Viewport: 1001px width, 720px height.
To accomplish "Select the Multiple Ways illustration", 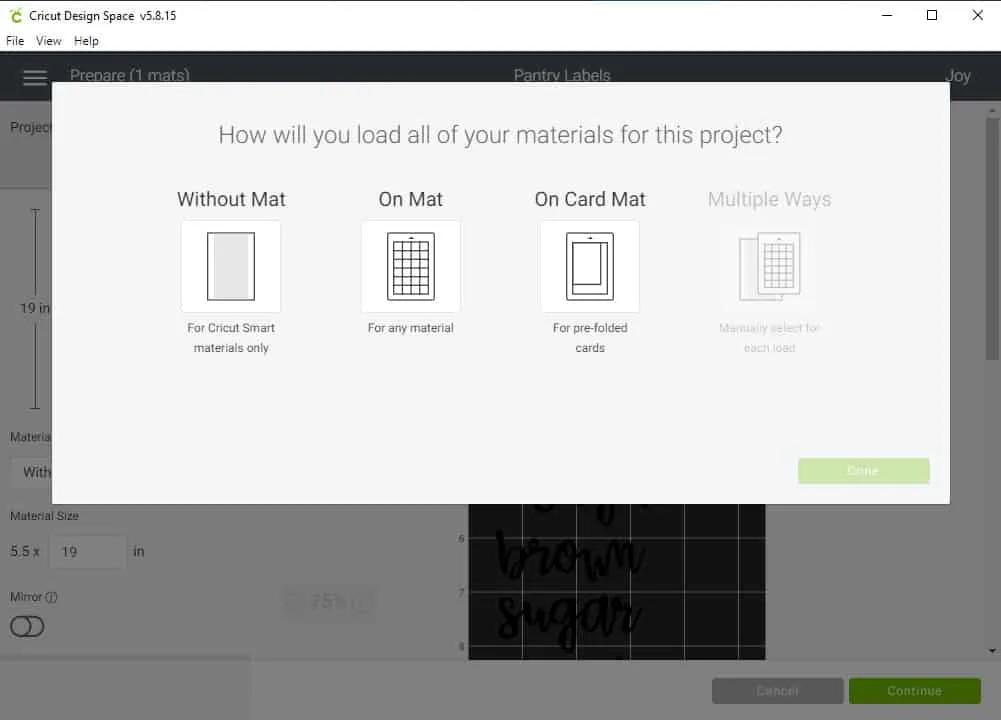I will pos(770,266).
